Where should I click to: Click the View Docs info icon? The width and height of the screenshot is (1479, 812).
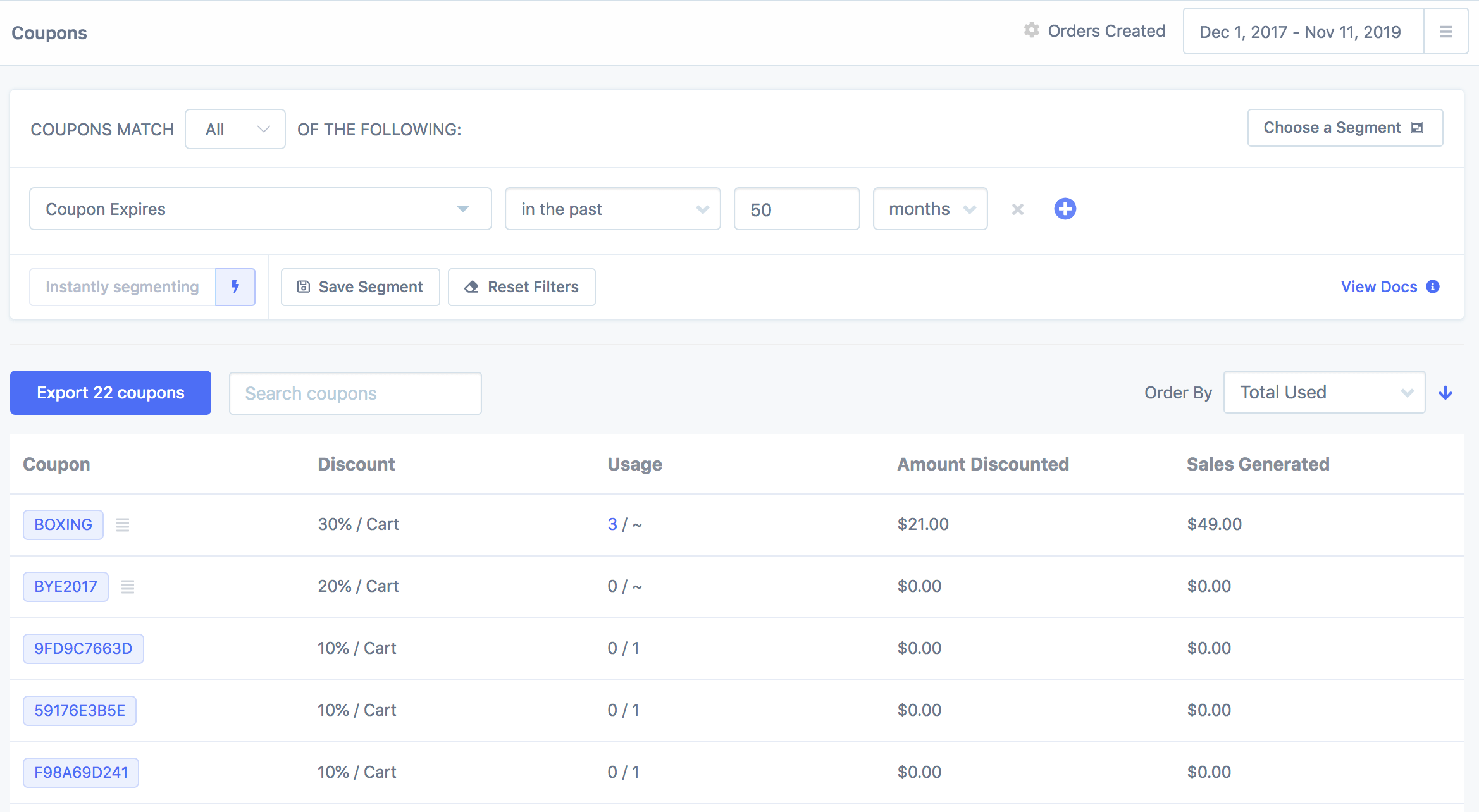coord(1433,287)
